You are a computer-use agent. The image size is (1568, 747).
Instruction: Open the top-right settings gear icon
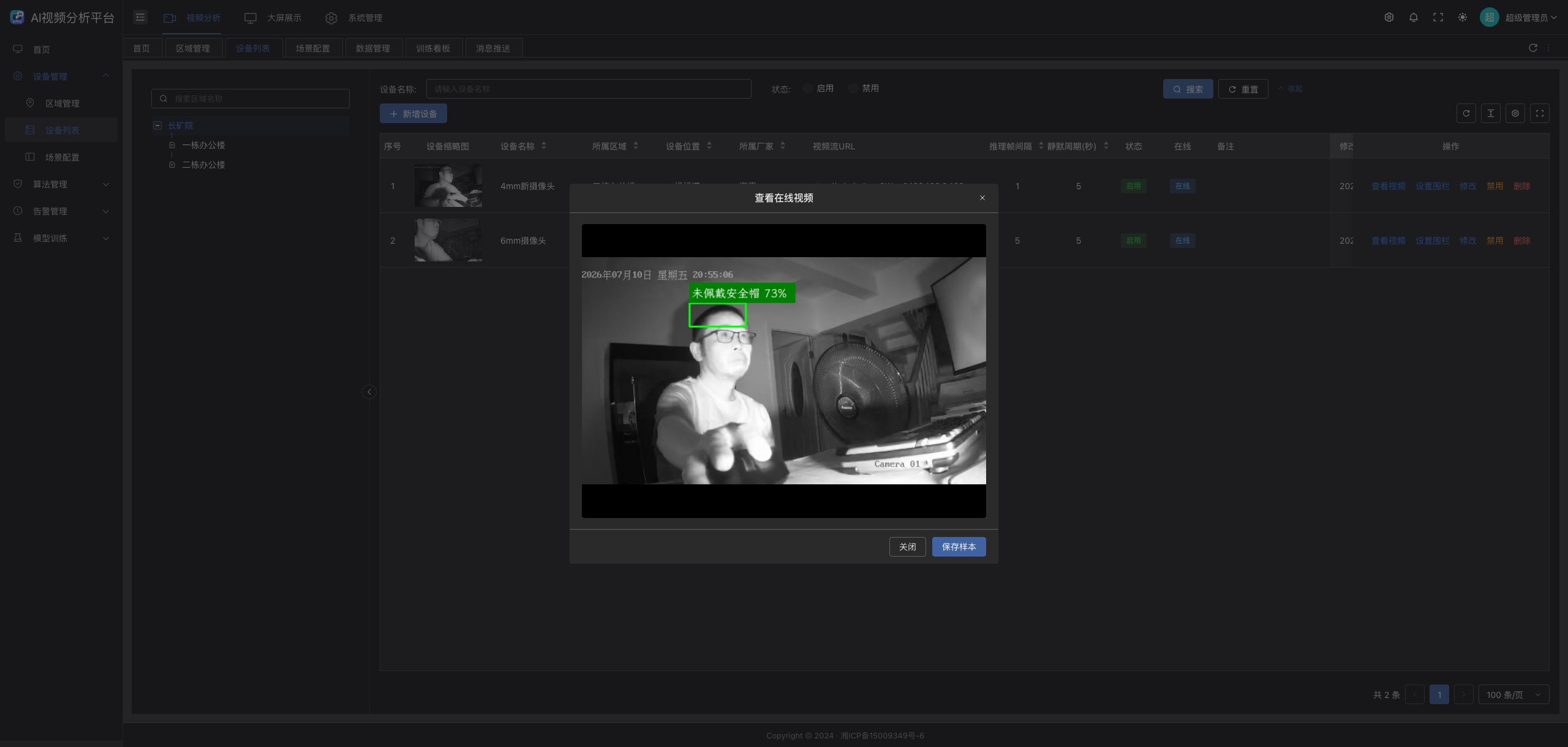tap(1389, 17)
